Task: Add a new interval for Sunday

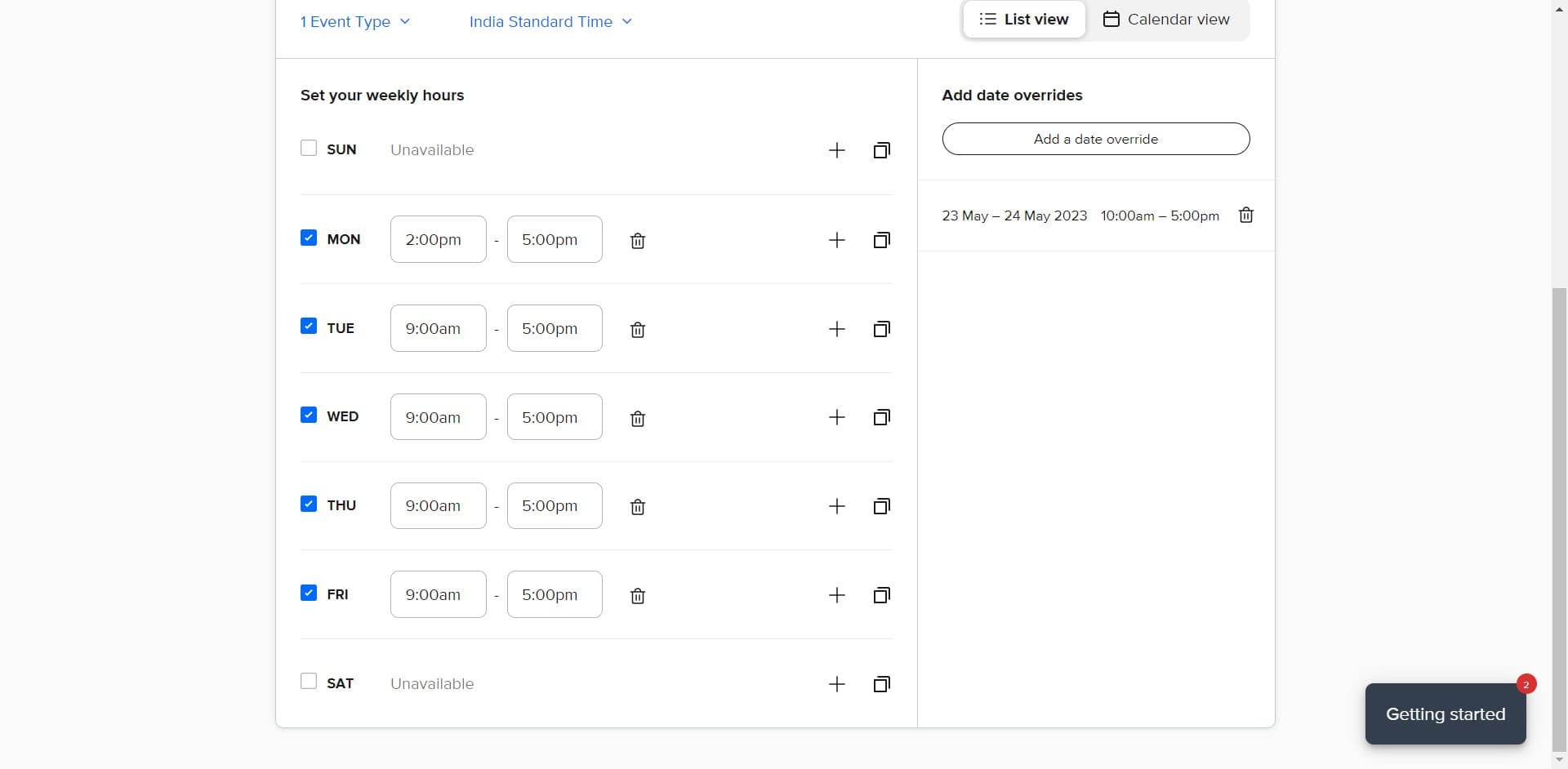Action: (x=836, y=150)
